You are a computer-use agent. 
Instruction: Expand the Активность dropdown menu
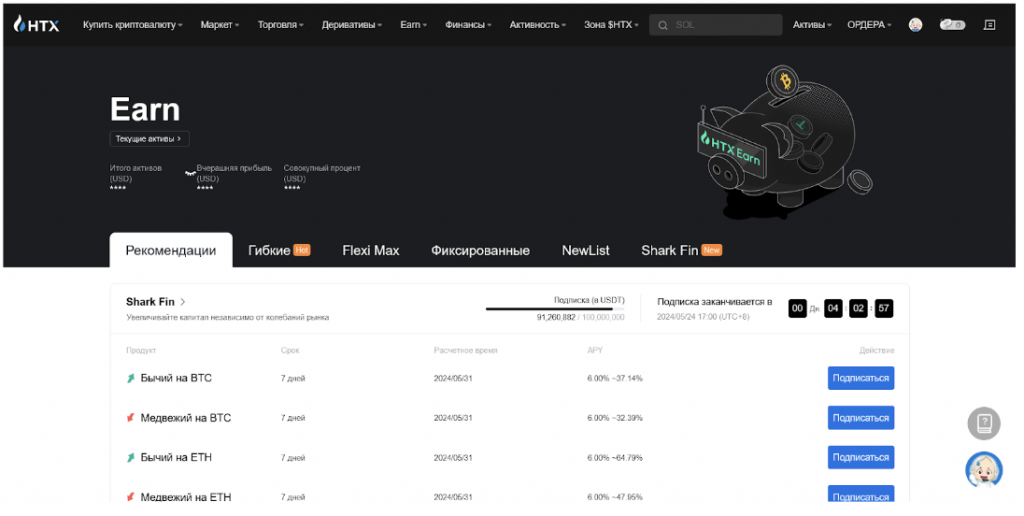tap(538, 25)
